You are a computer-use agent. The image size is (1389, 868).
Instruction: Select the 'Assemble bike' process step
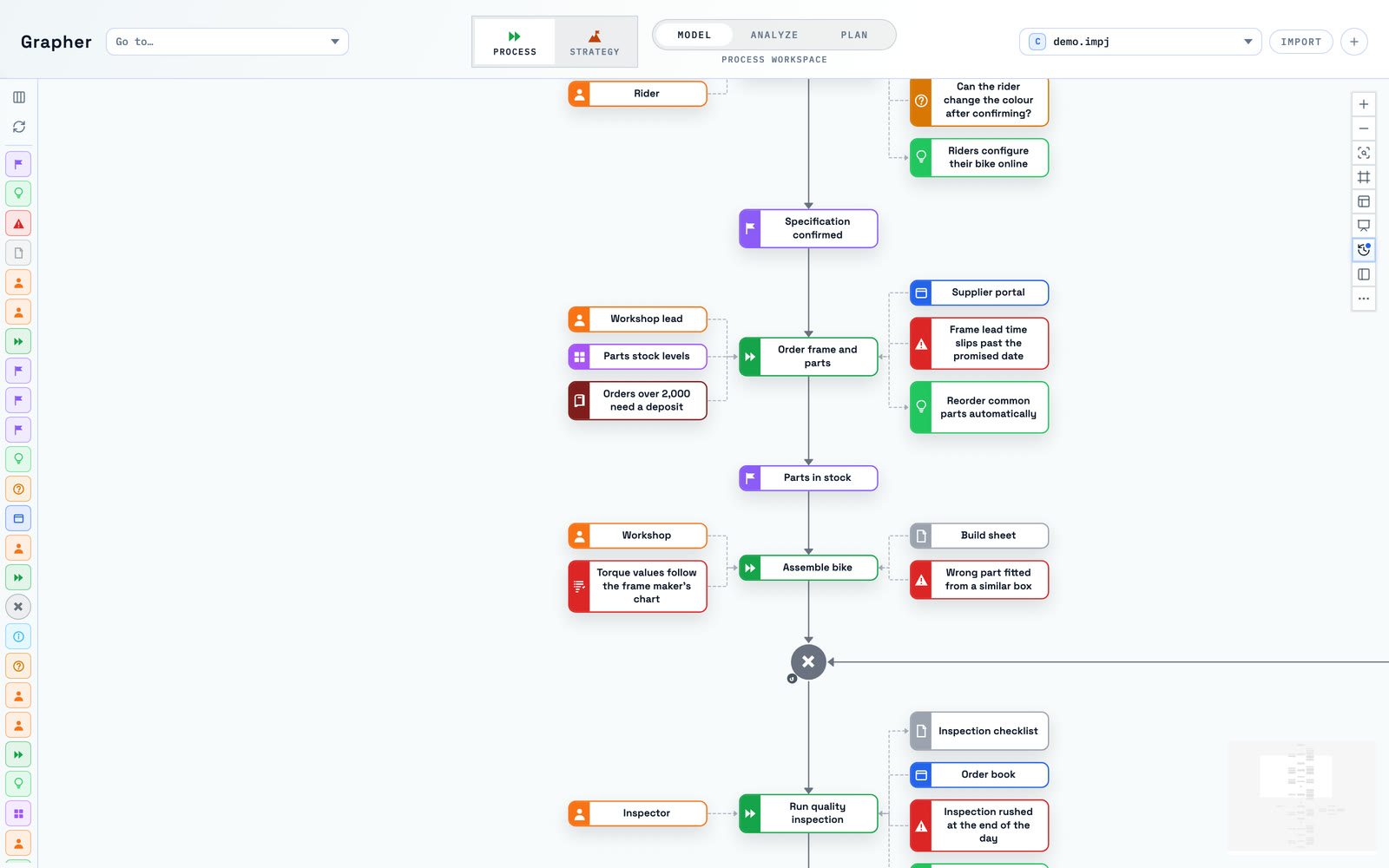click(x=808, y=568)
